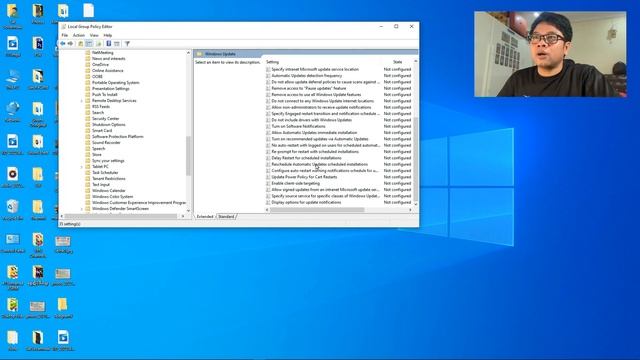Open the Action menu

click(x=78, y=36)
